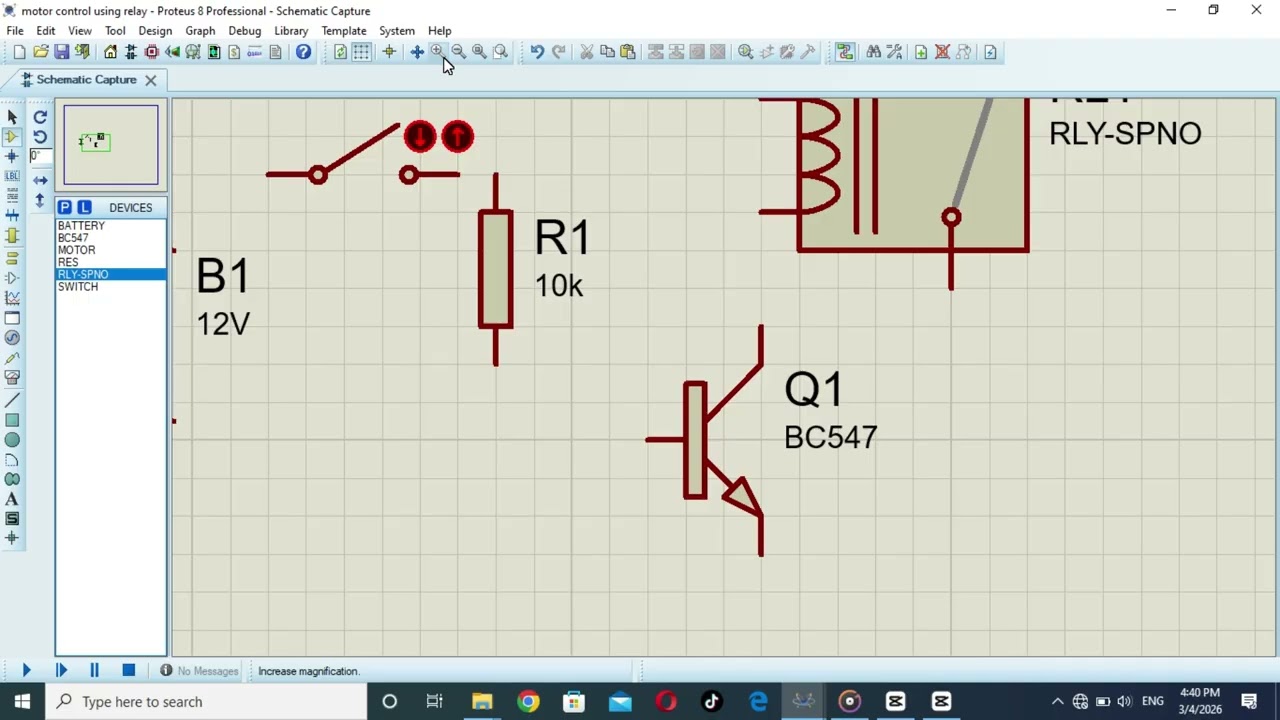Open the Property Assignment Tool
1280x720 pixels.
[x=894, y=52]
